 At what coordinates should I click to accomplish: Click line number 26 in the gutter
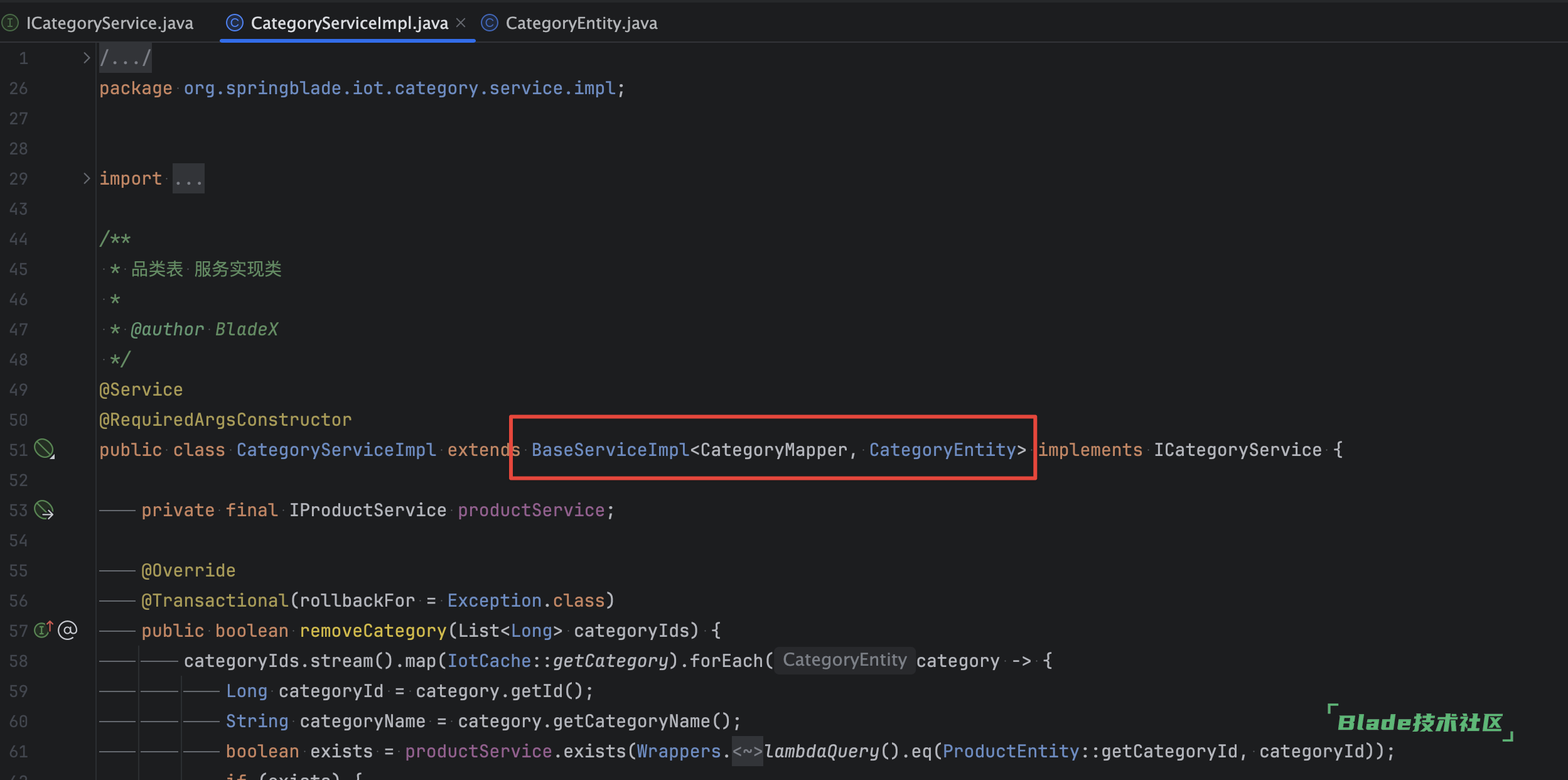(x=19, y=89)
